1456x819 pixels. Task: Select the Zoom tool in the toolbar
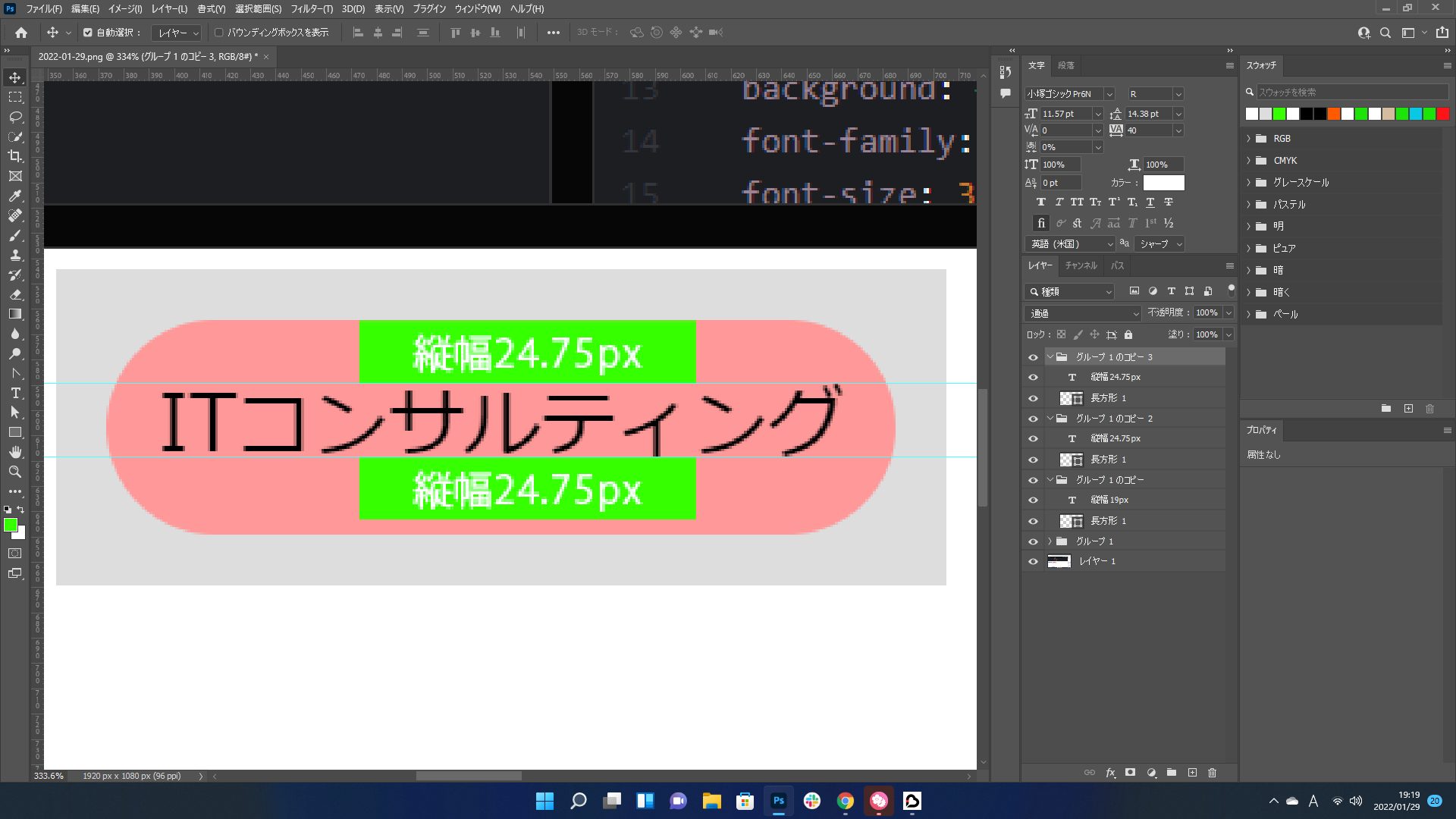tap(15, 472)
